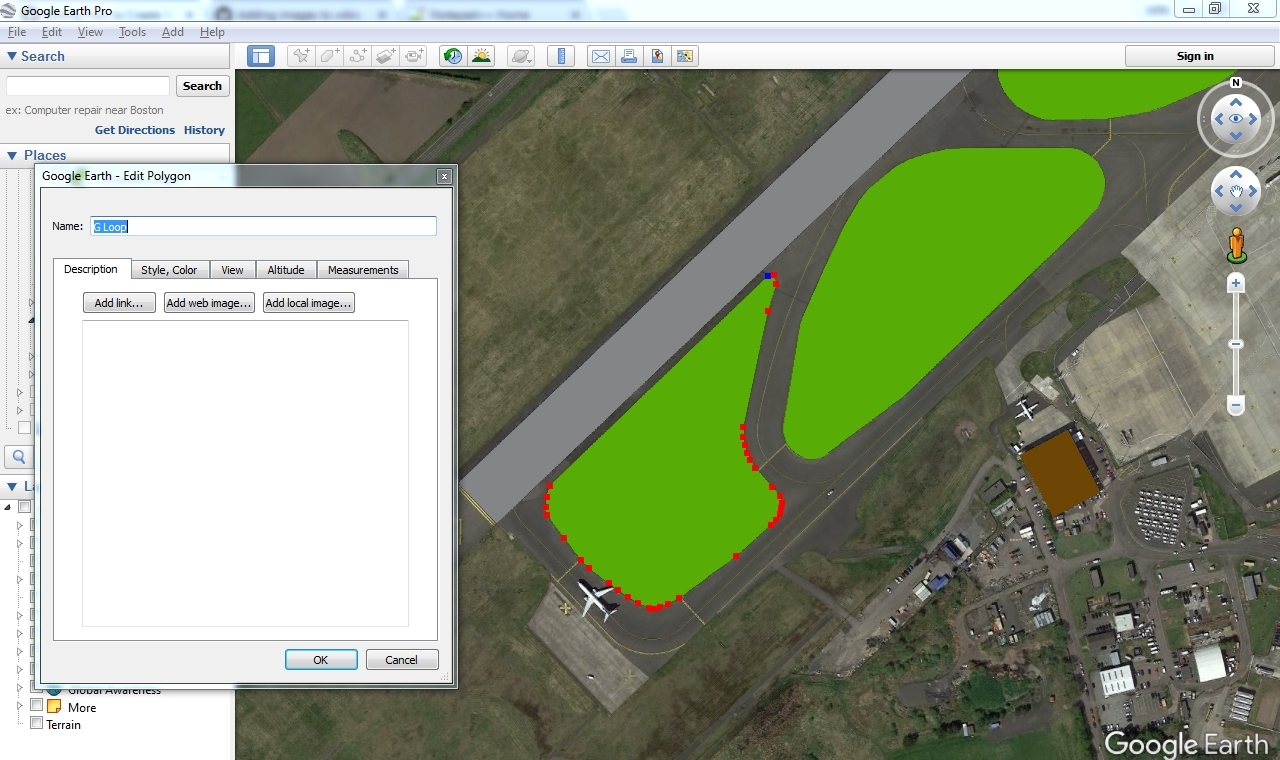Click the look right arrow on compass
Screen dimensions: 1280x760
(1254, 119)
